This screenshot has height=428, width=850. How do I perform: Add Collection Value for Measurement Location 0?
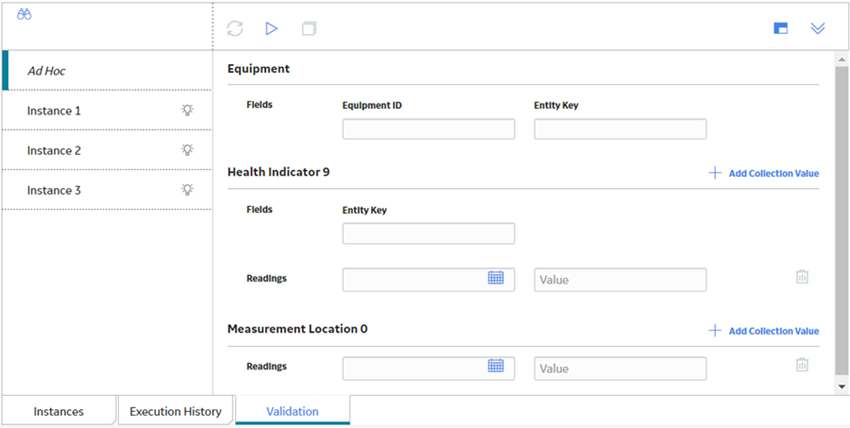[x=764, y=331]
